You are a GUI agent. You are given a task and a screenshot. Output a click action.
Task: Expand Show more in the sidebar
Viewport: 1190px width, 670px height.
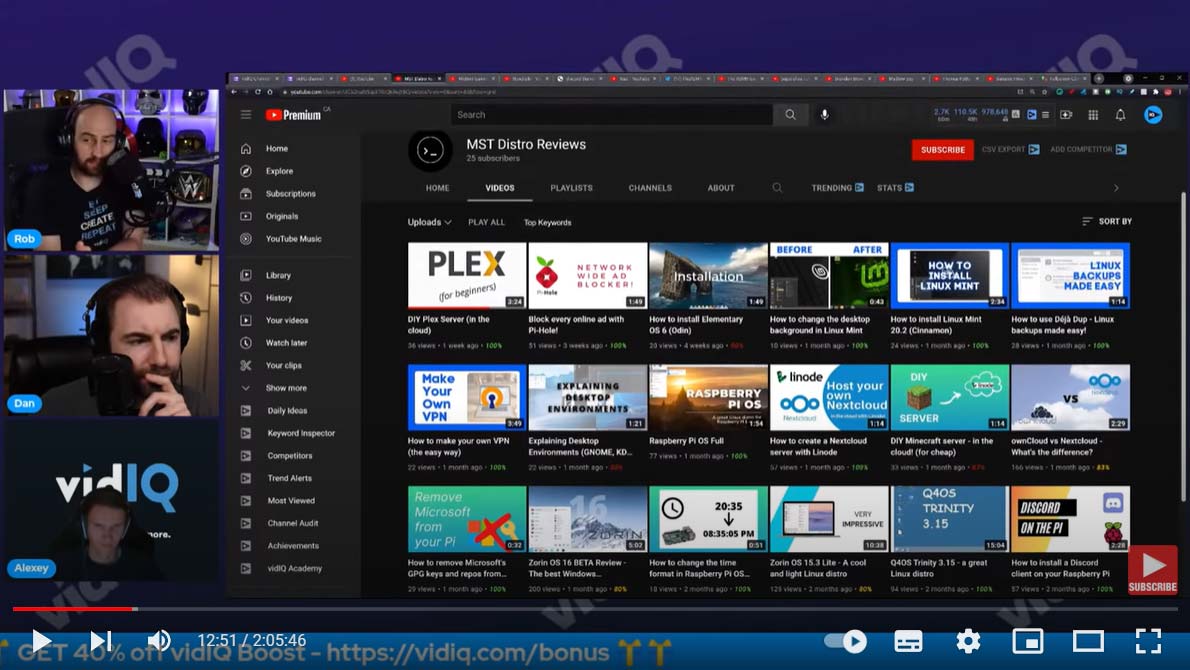click(286, 388)
